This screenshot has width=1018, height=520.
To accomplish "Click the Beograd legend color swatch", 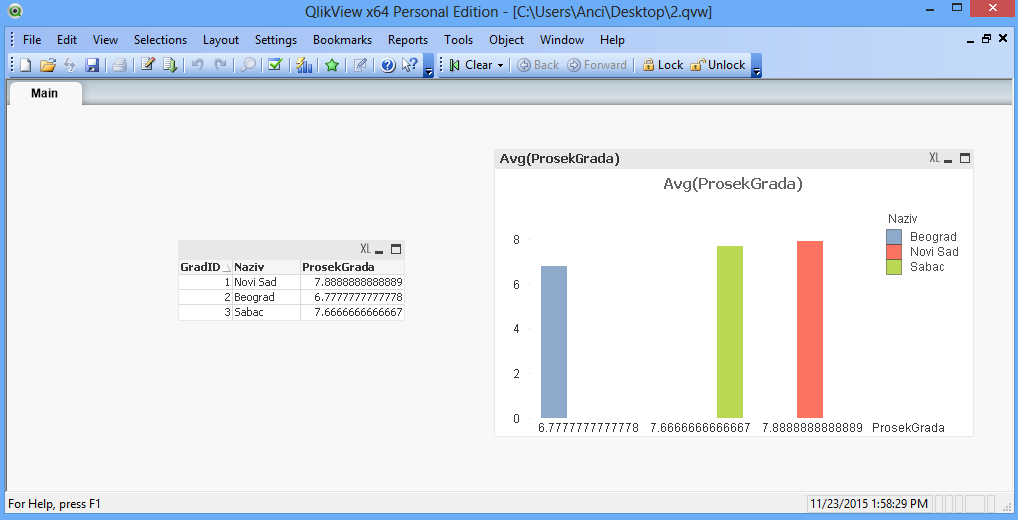I will [894, 237].
